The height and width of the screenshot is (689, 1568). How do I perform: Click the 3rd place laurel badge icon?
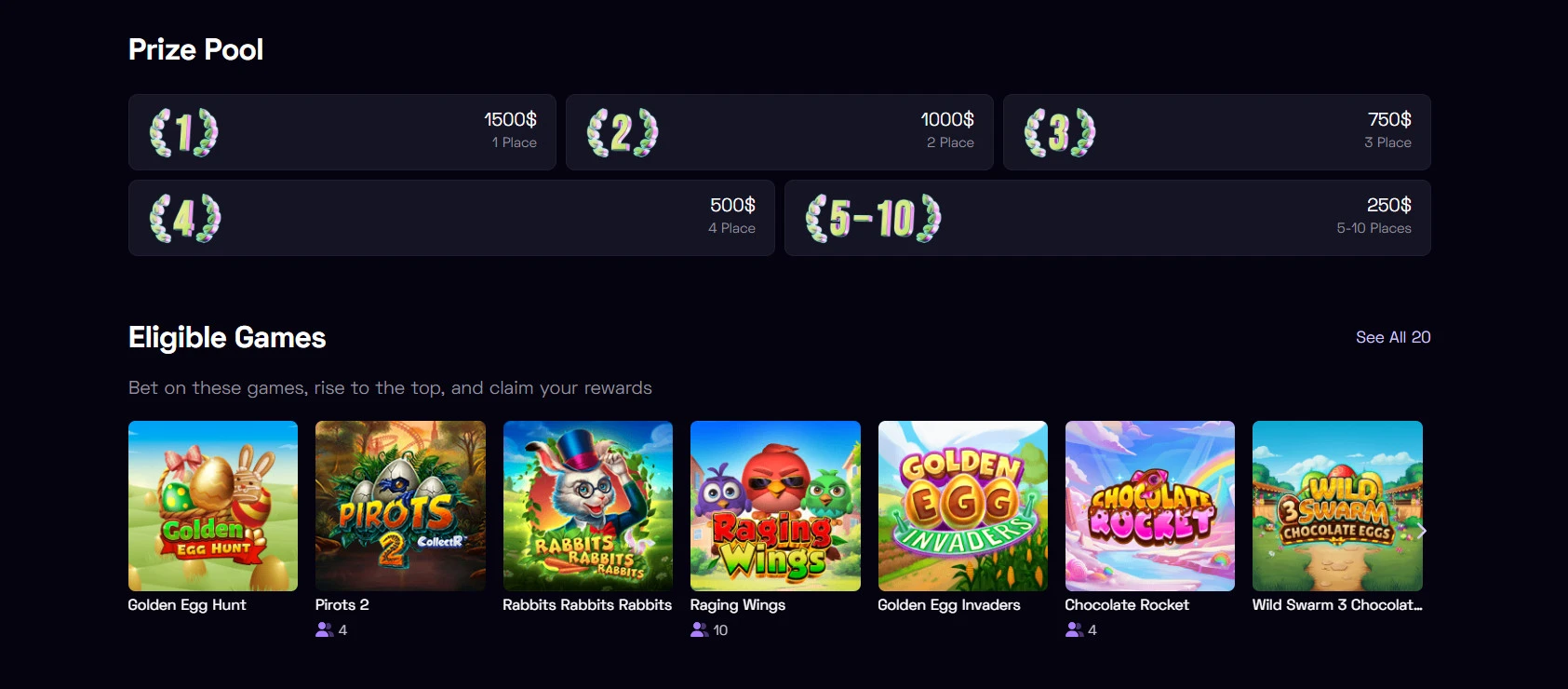click(x=1060, y=132)
